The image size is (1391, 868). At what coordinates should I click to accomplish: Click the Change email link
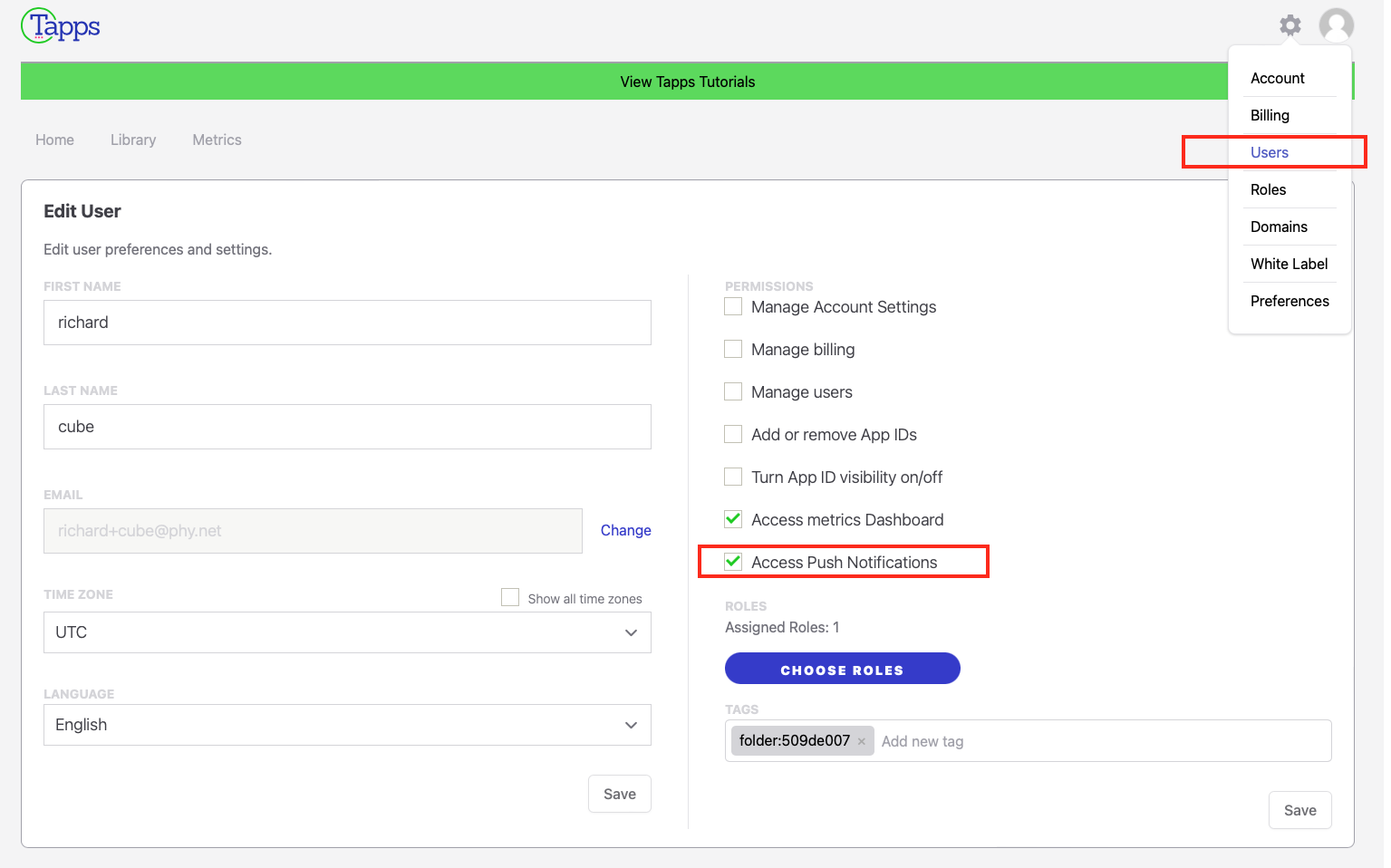tap(625, 531)
